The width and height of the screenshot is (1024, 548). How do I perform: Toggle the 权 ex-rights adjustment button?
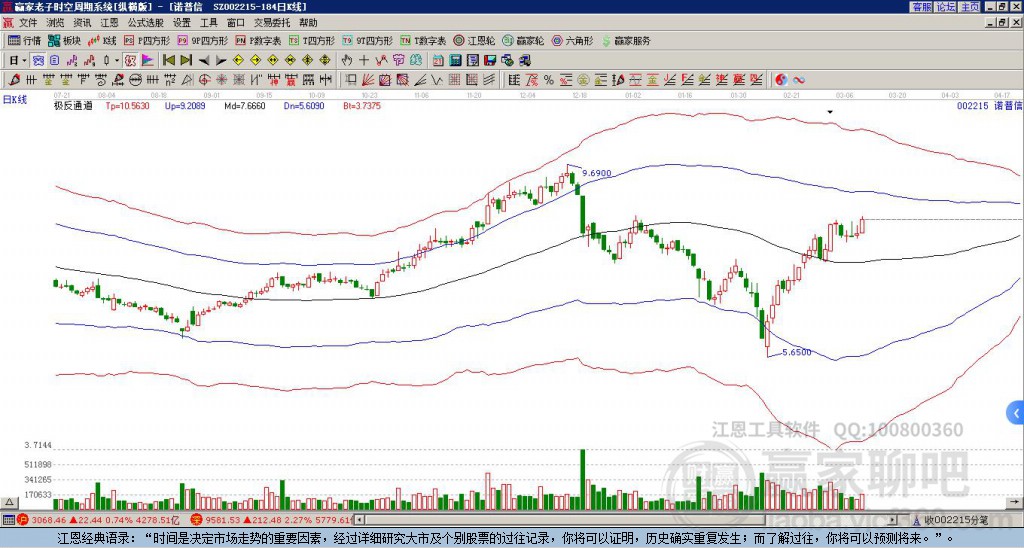click(x=130, y=61)
